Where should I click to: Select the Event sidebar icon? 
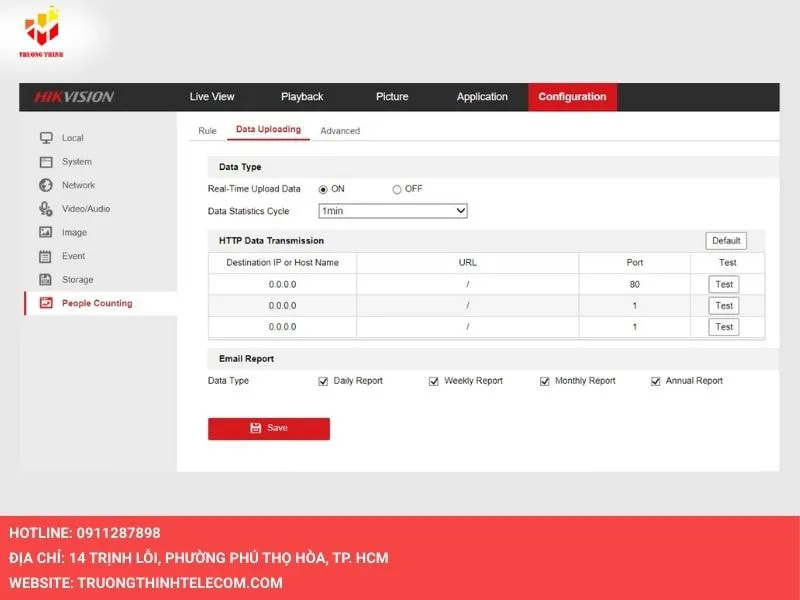tap(44, 256)
